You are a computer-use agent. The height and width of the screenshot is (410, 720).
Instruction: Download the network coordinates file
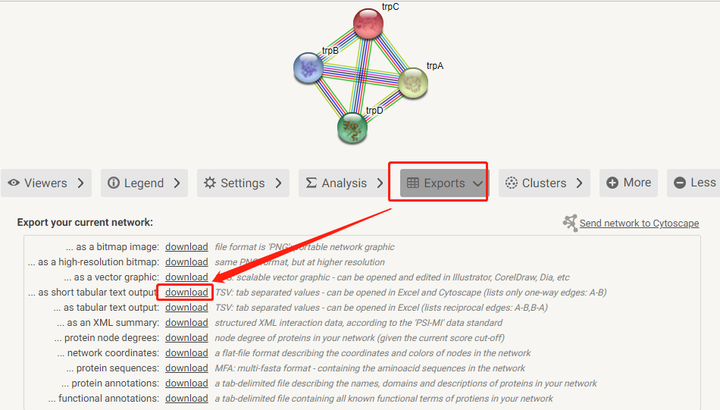[186, 353]
